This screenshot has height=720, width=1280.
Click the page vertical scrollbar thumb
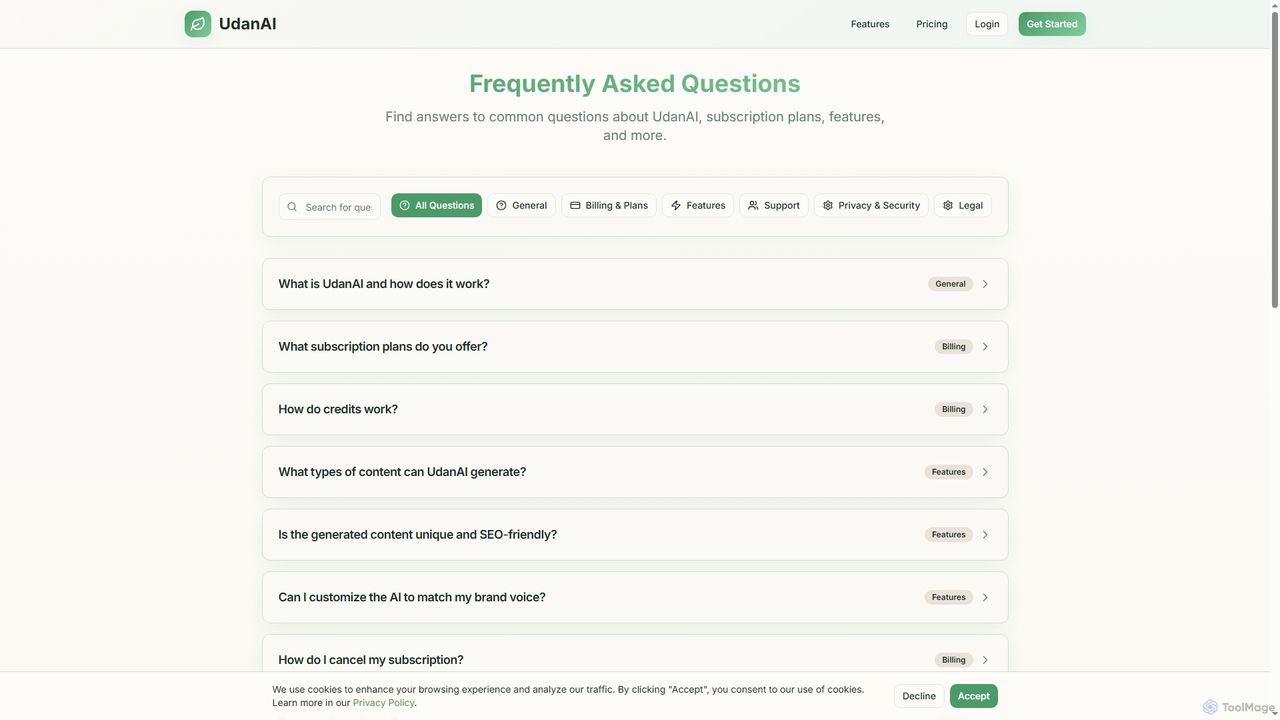click(x=1274, y=160)
